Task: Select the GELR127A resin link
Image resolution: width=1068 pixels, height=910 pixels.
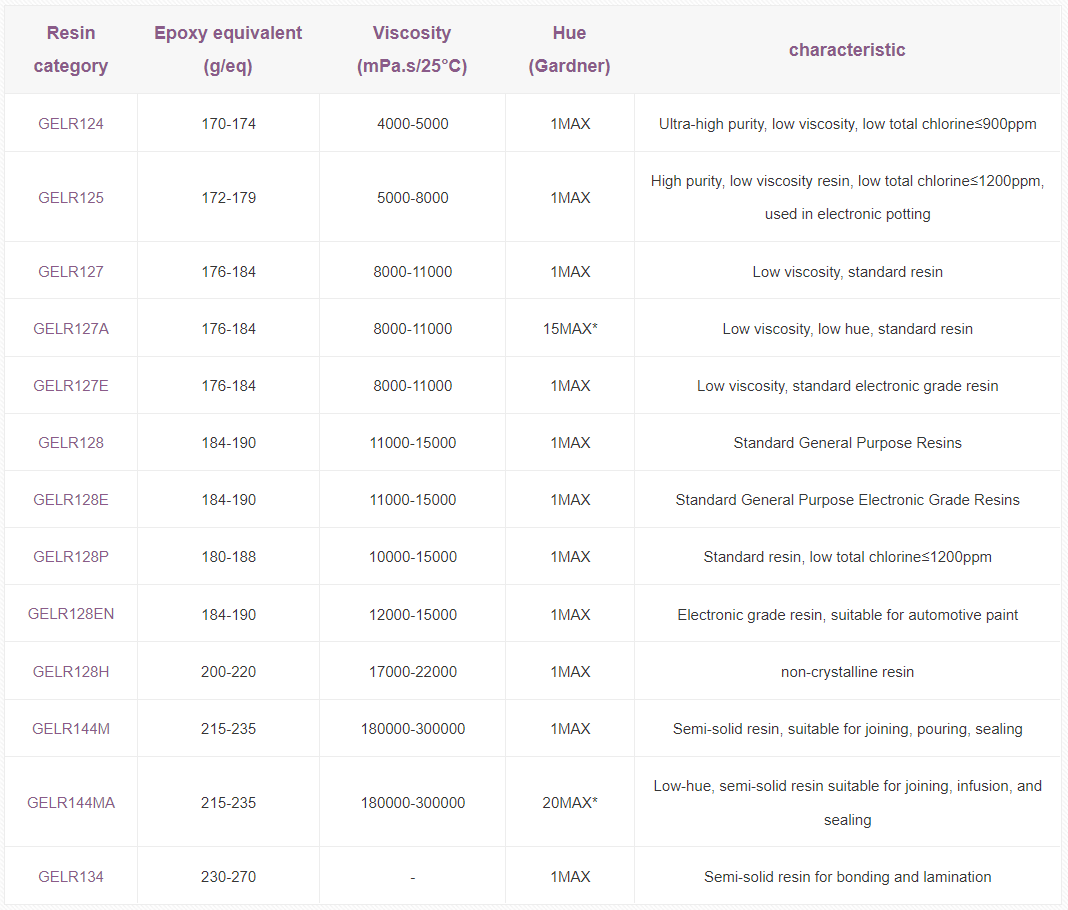Action: [71, 329]
